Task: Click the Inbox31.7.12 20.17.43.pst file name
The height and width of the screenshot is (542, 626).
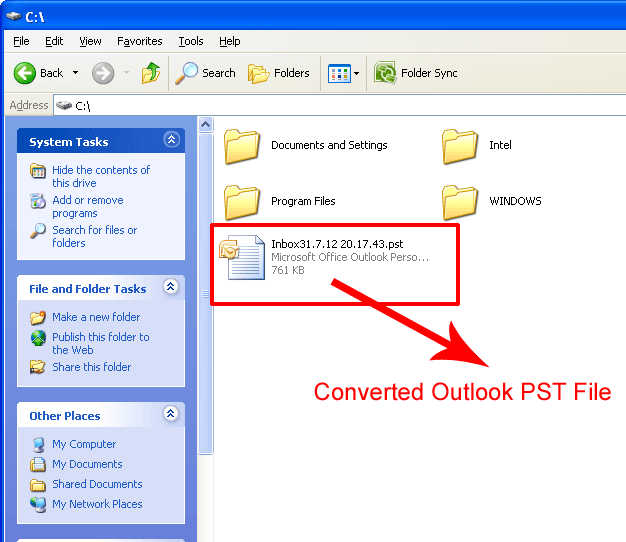Action: click(337, 244)
